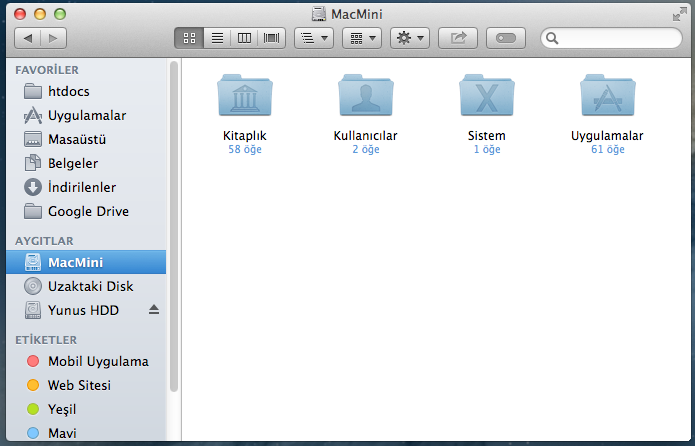Filter by the Mavi blue tag
This screenshot has width=695, height=446.
[86, 433]
